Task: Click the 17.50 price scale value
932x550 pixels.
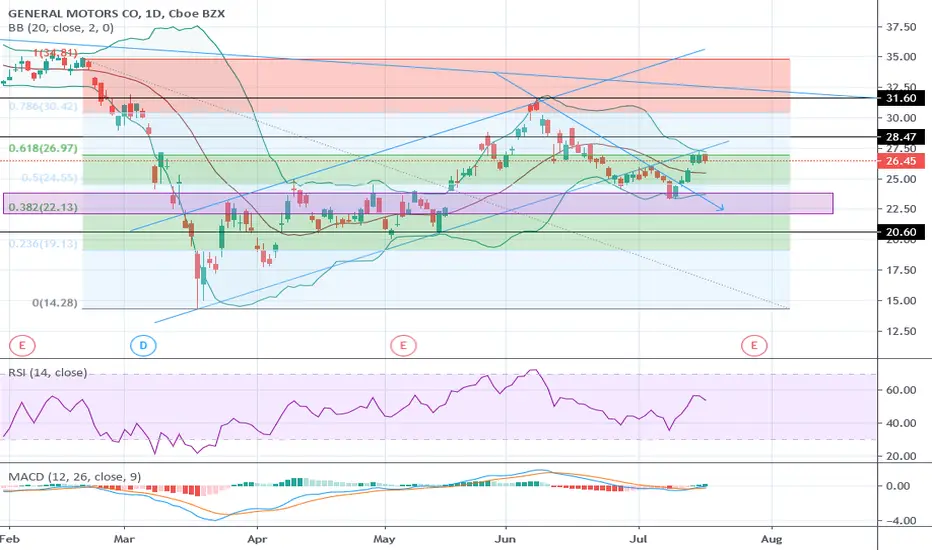Action: click(901, 271)
